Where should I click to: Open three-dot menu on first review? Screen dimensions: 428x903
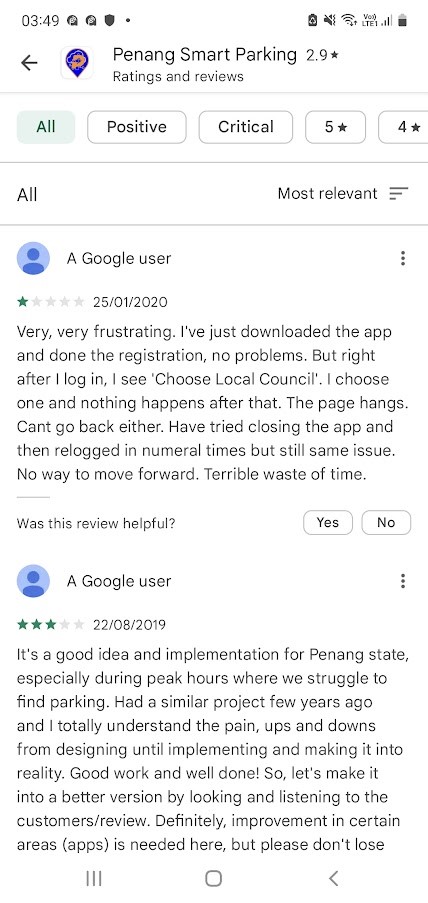(403, 258)
